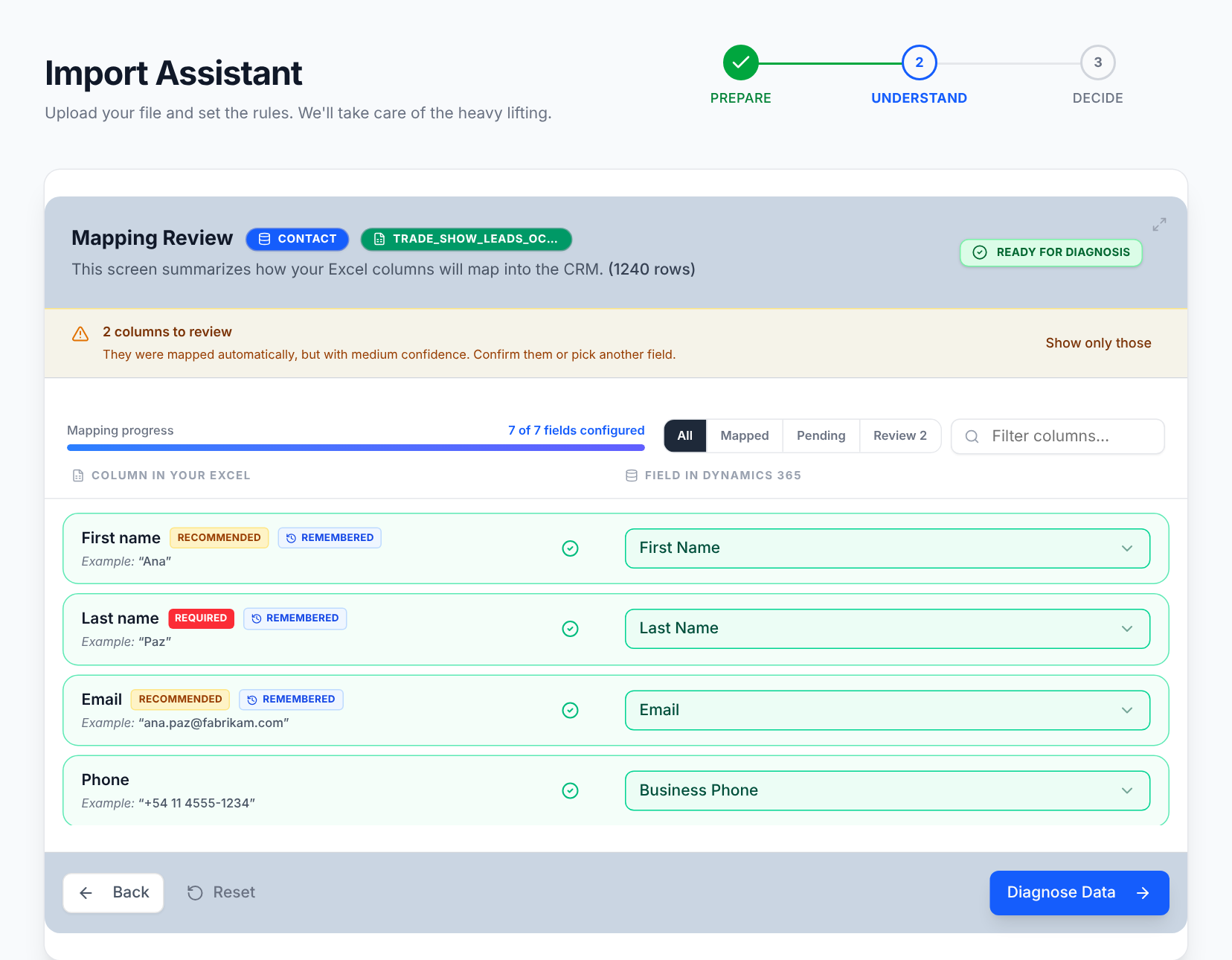Open the Business Phone field dropdown
The width and height of the screenshot is (1232, 960).
click(x=888, y=790)
